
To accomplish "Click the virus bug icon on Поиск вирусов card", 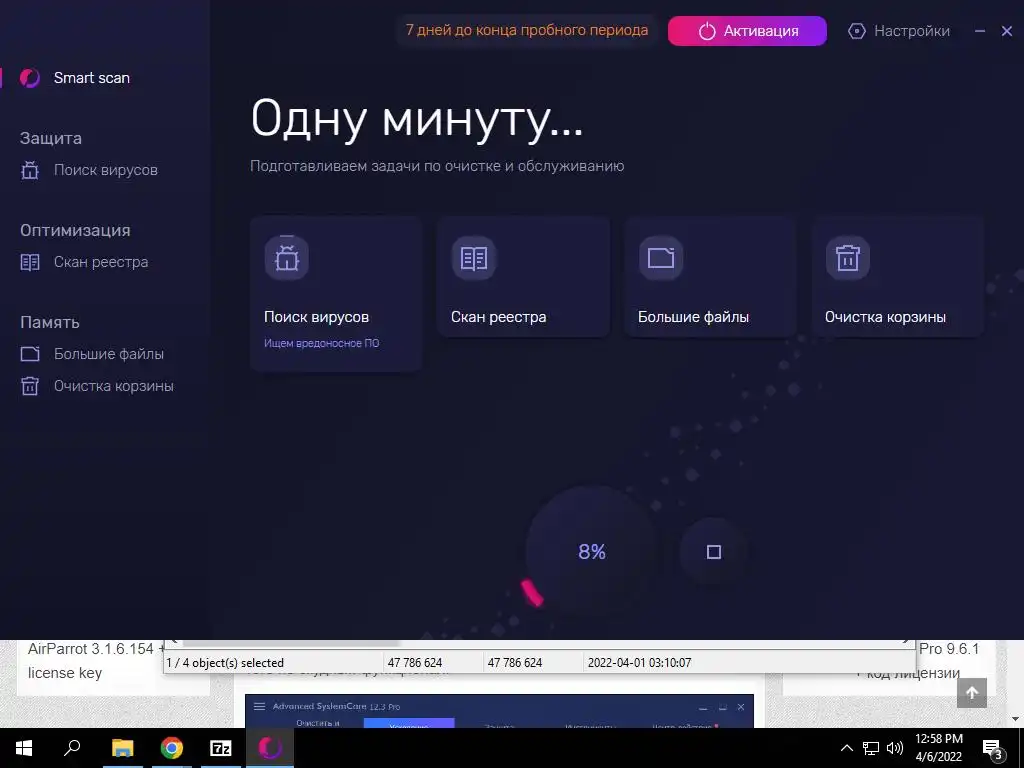I will (287, 258).
